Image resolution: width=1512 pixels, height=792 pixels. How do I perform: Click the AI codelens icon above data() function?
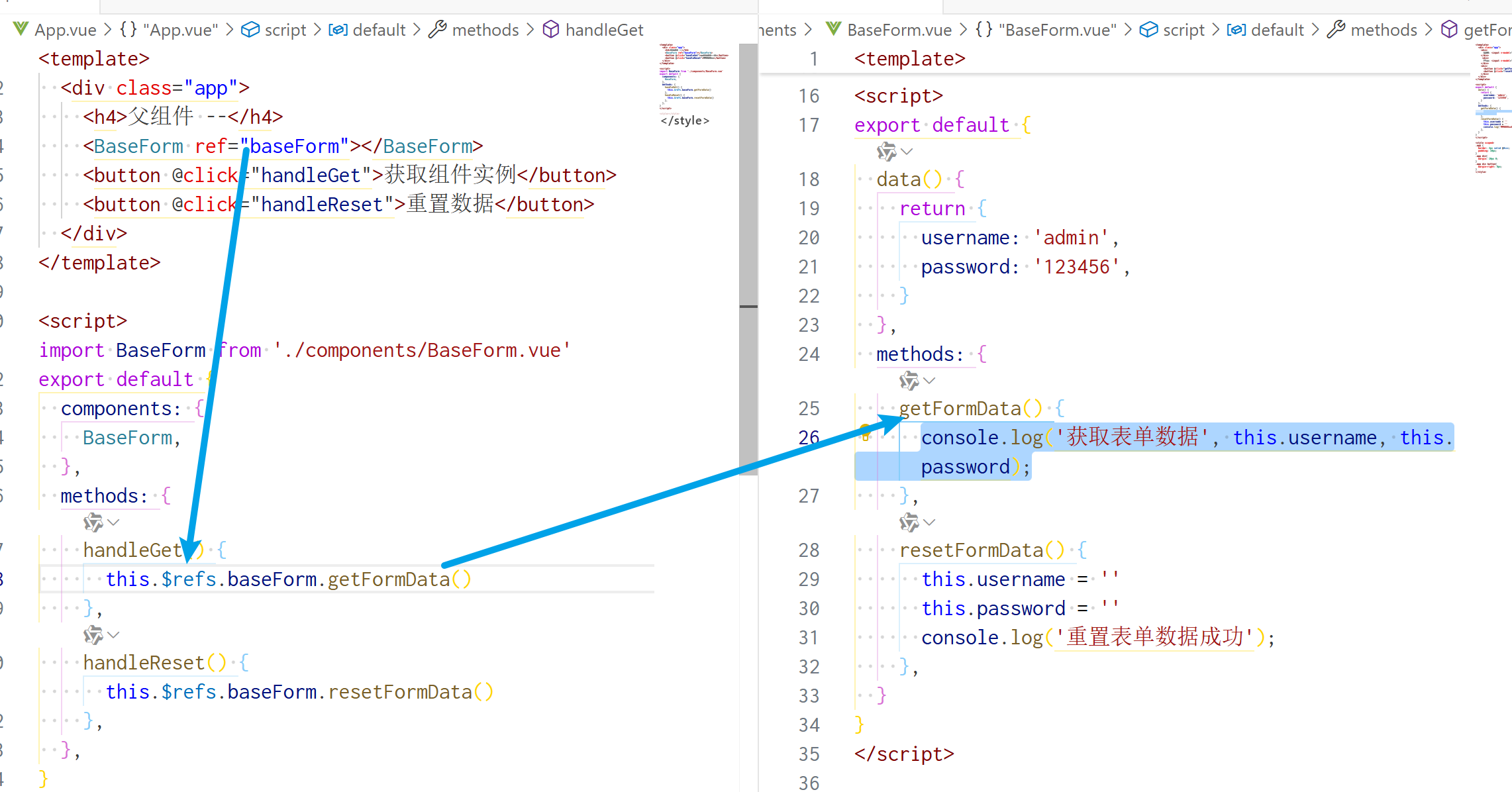886,152
